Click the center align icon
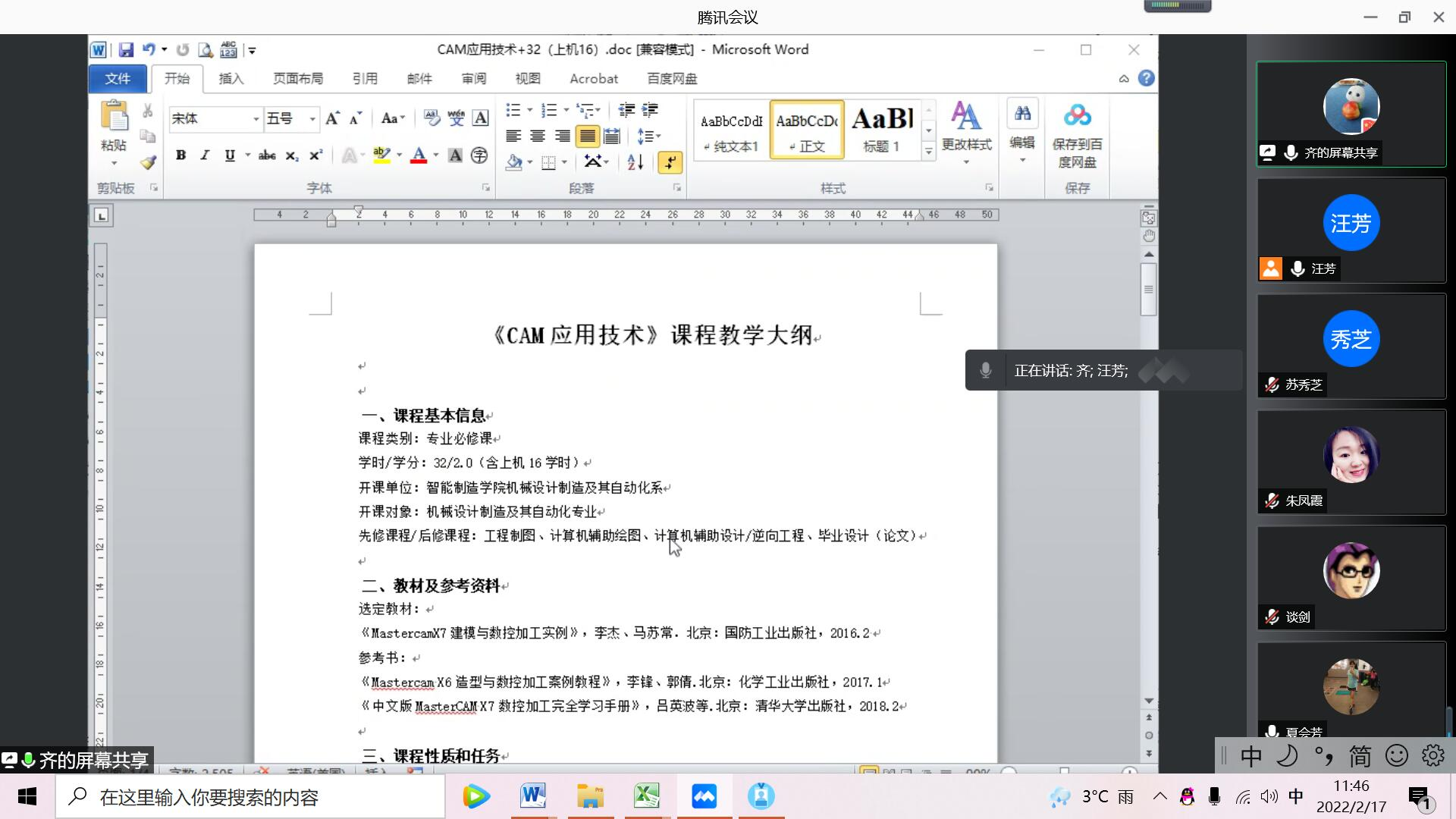The image size is (1456, 819). pyautogui.click(x=538, y=136)
